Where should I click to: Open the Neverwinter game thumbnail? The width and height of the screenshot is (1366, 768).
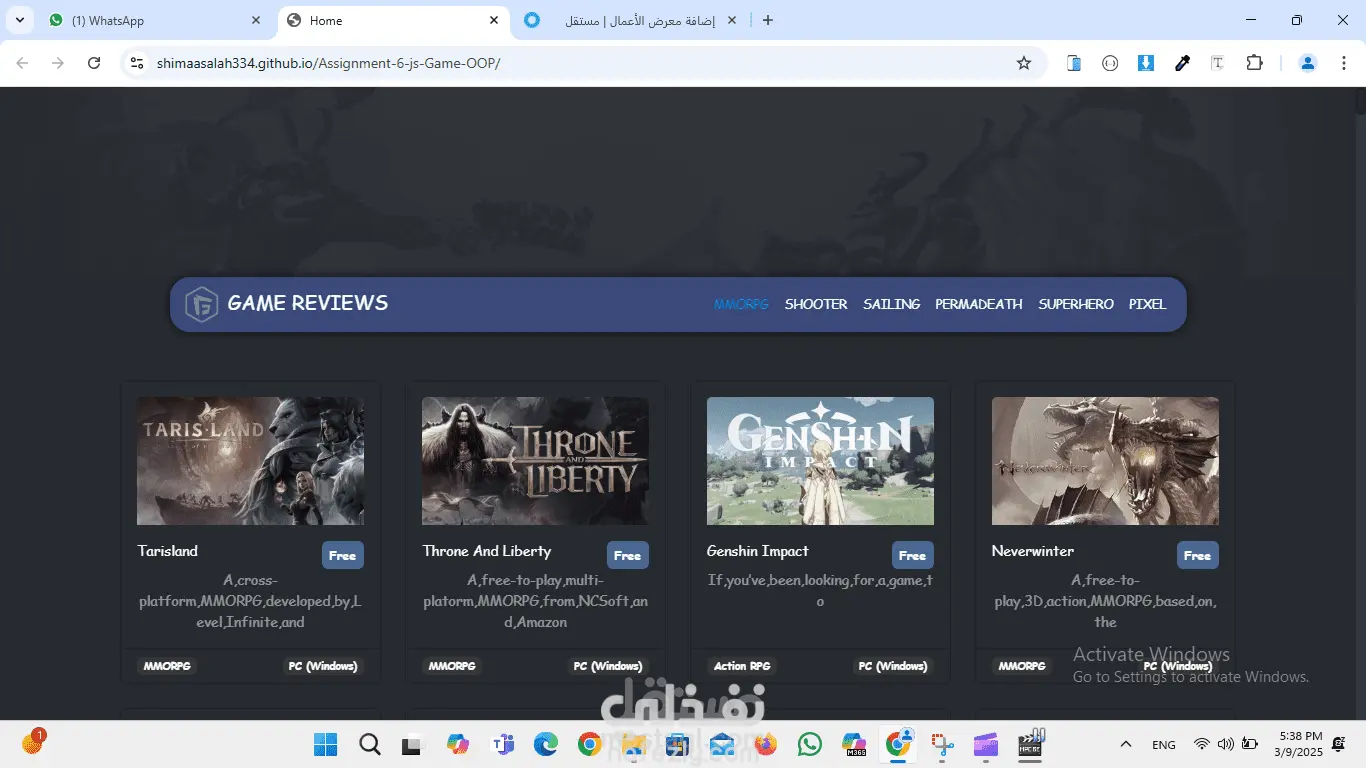pos(1105,461)
